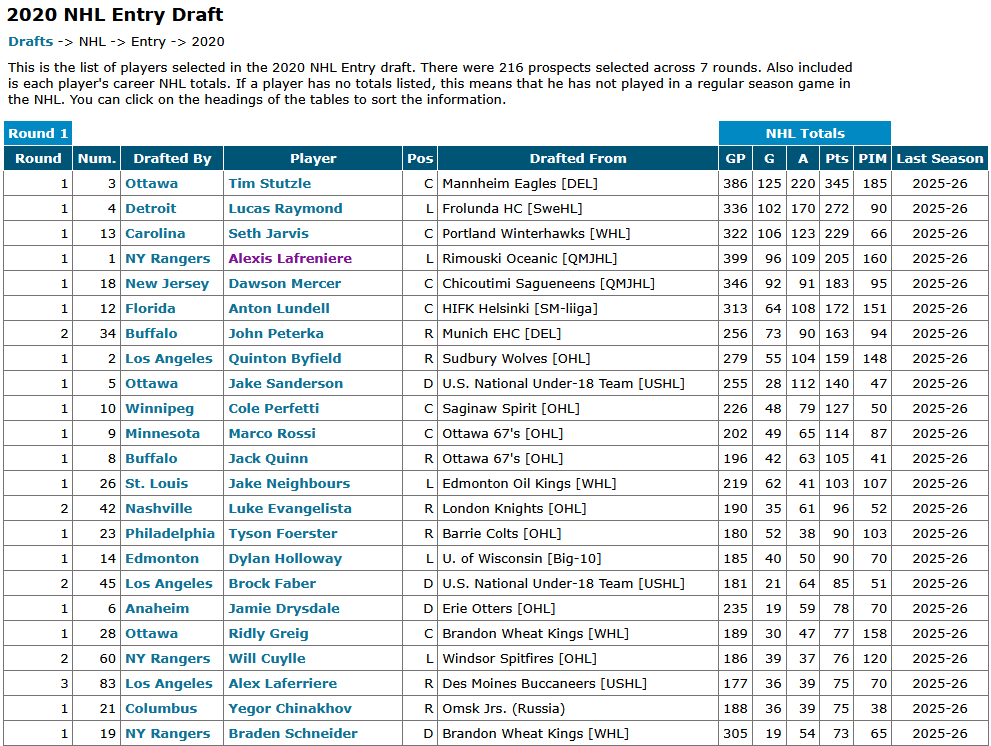The height and width of the screenshot is (746, 991).
Task: Open Tim Stutzle player page
Action: coord(269,183)
